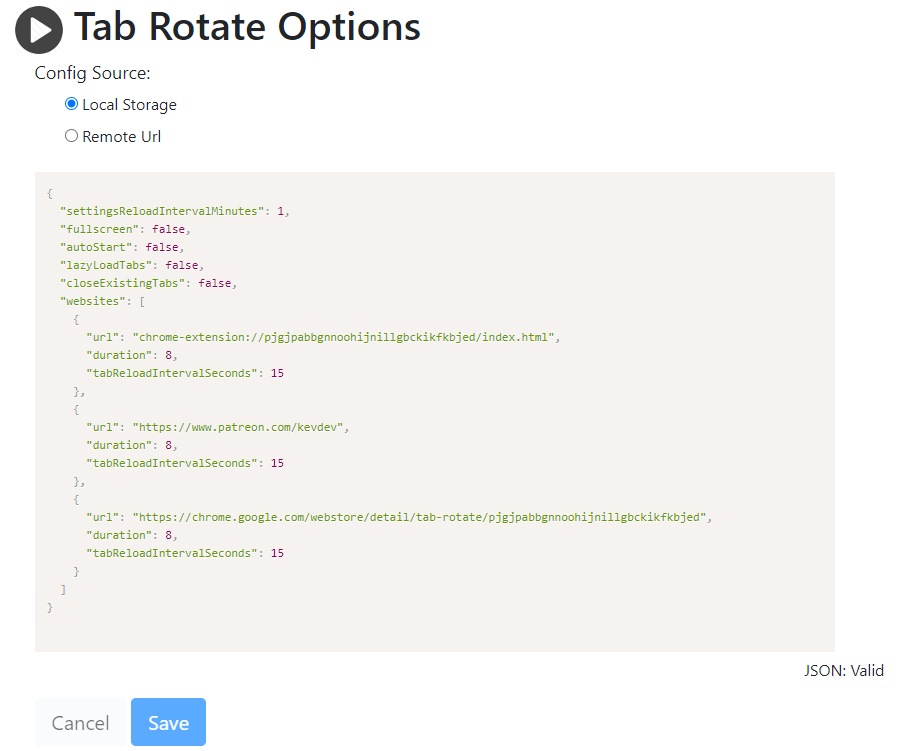This screenshot has height=751, width=906.
Task: Click the "closeExistingTabs": false line
Action: pyautogui.click(x=148, y=283)
